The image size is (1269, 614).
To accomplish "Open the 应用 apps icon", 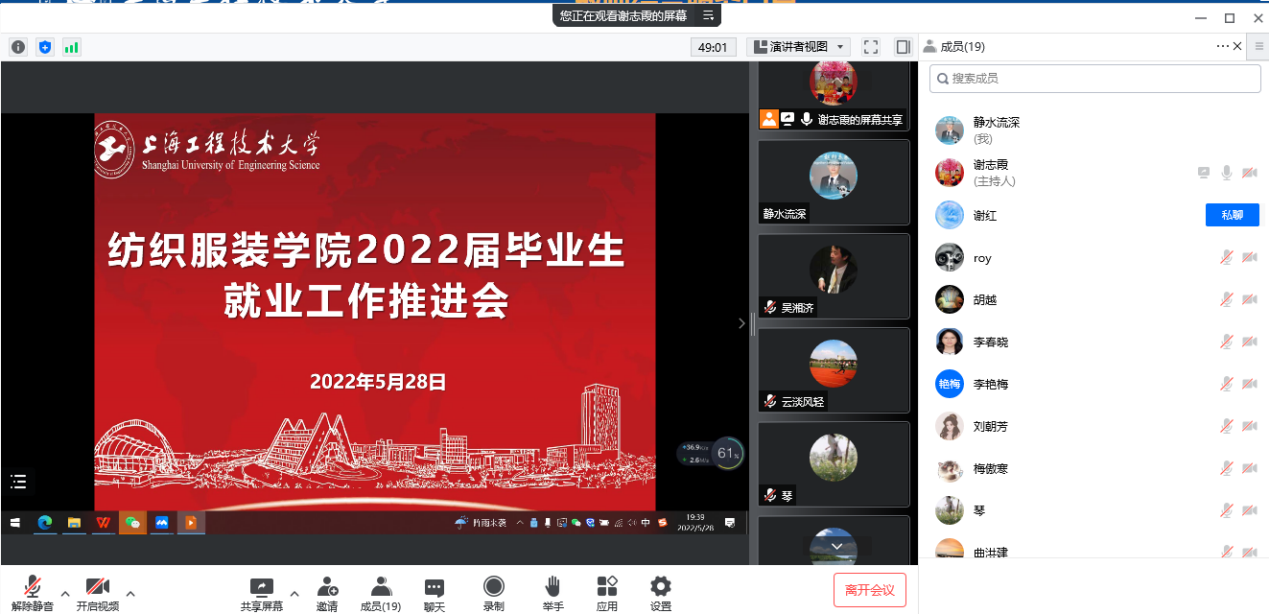I will (607, 587).
